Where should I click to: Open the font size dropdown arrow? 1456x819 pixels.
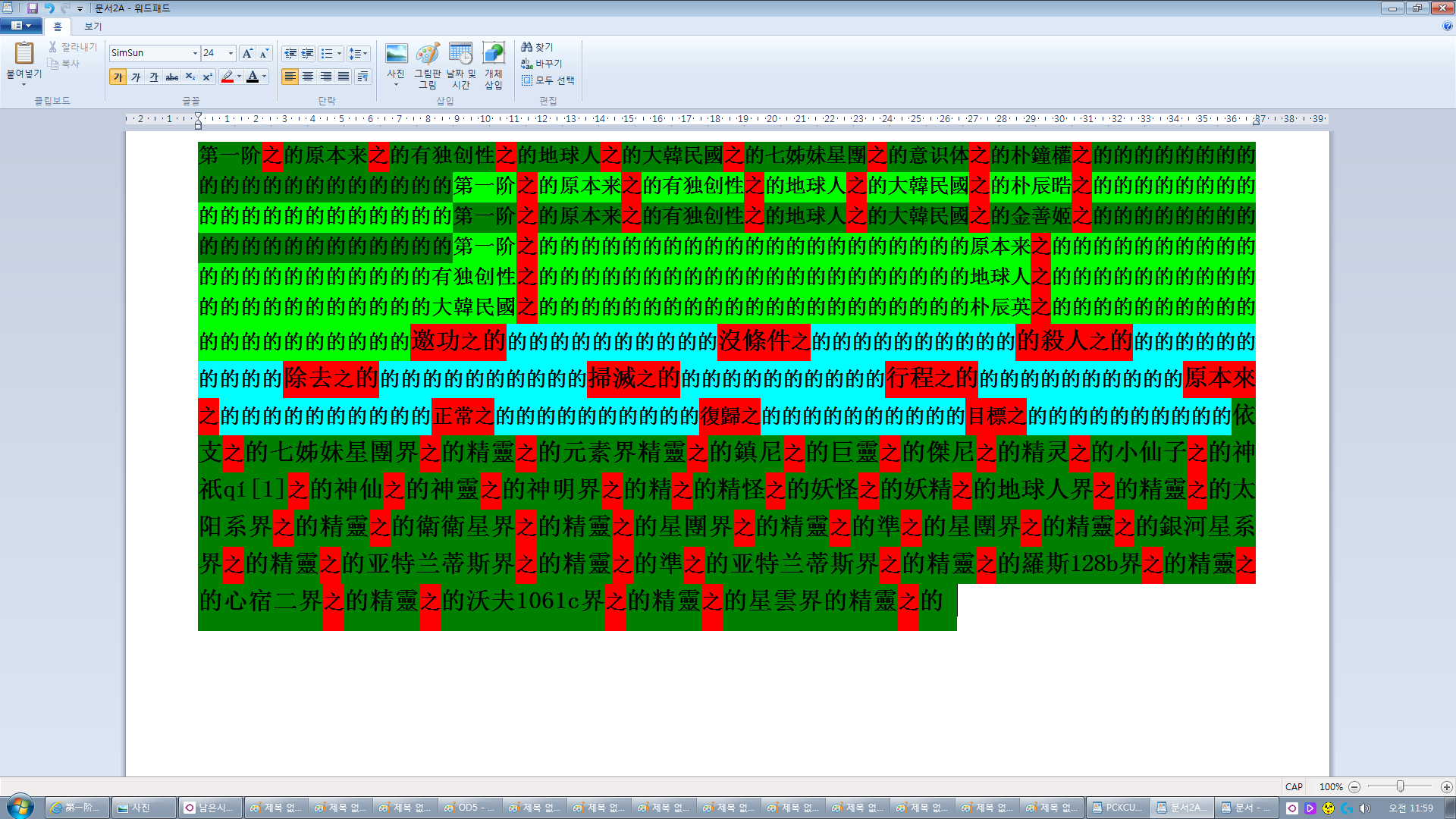(x=231, y=53)
